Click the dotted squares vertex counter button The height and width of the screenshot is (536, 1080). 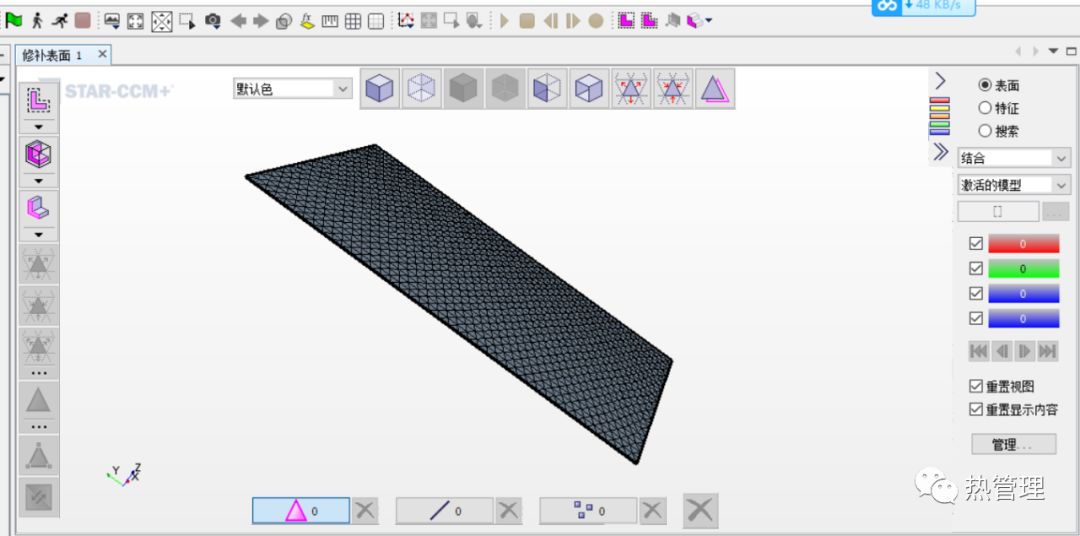coord(588,511)
